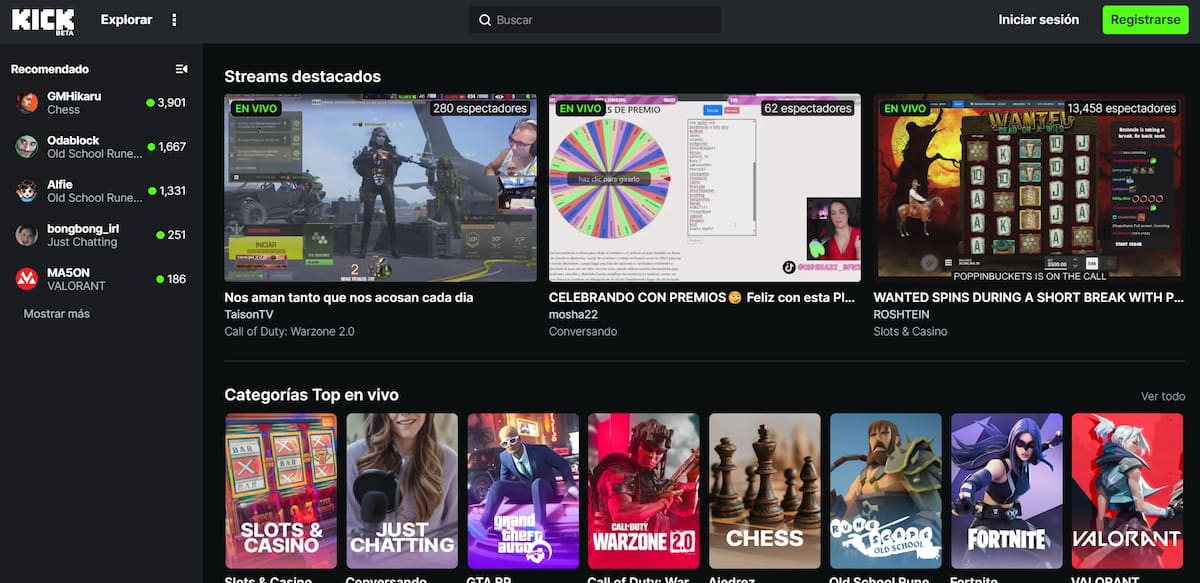The image size is (1200, 583).
Task: Open Alfie's avatar in sidebar
Action: pyautogui.click(x=27, y=190)
